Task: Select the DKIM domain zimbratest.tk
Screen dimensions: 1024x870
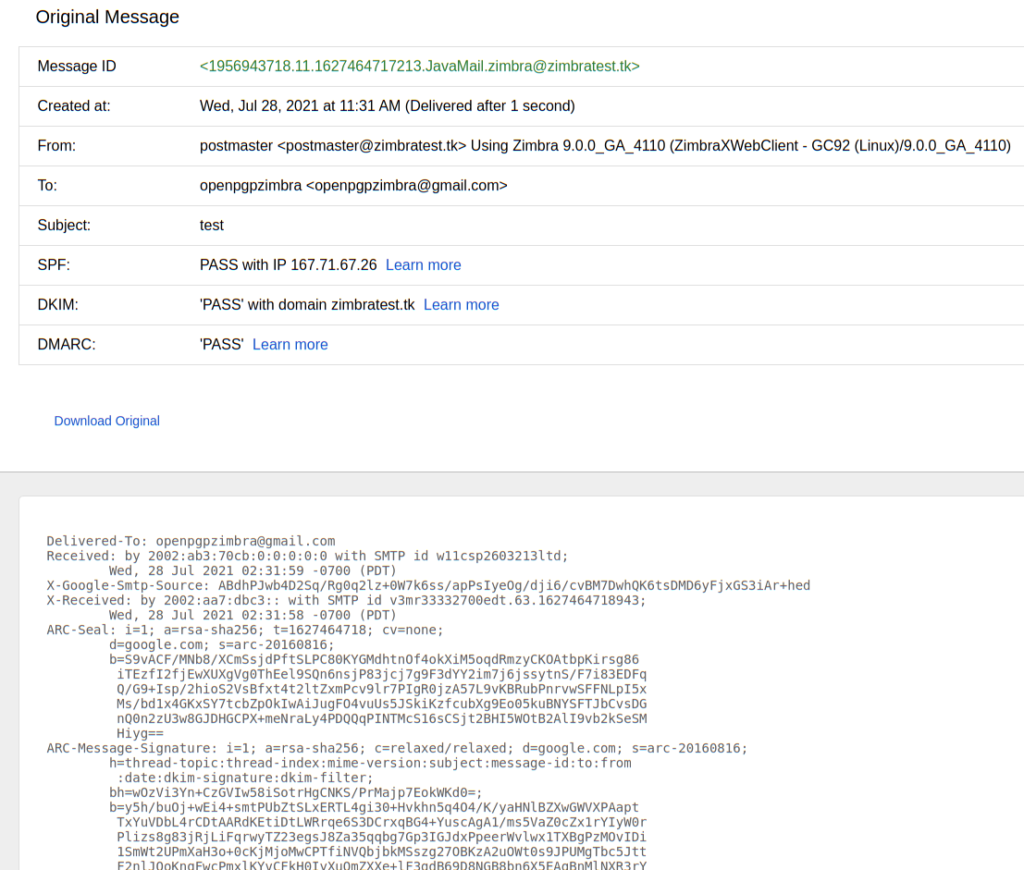Action: click(370, 304)
